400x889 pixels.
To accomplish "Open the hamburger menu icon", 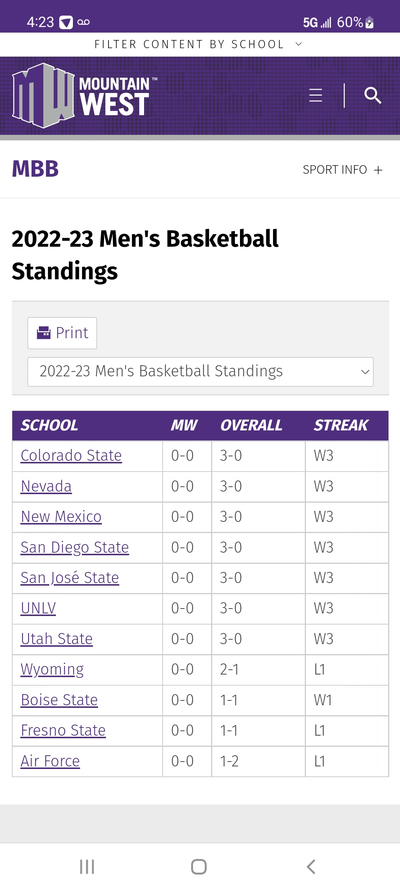I will 316,95.
